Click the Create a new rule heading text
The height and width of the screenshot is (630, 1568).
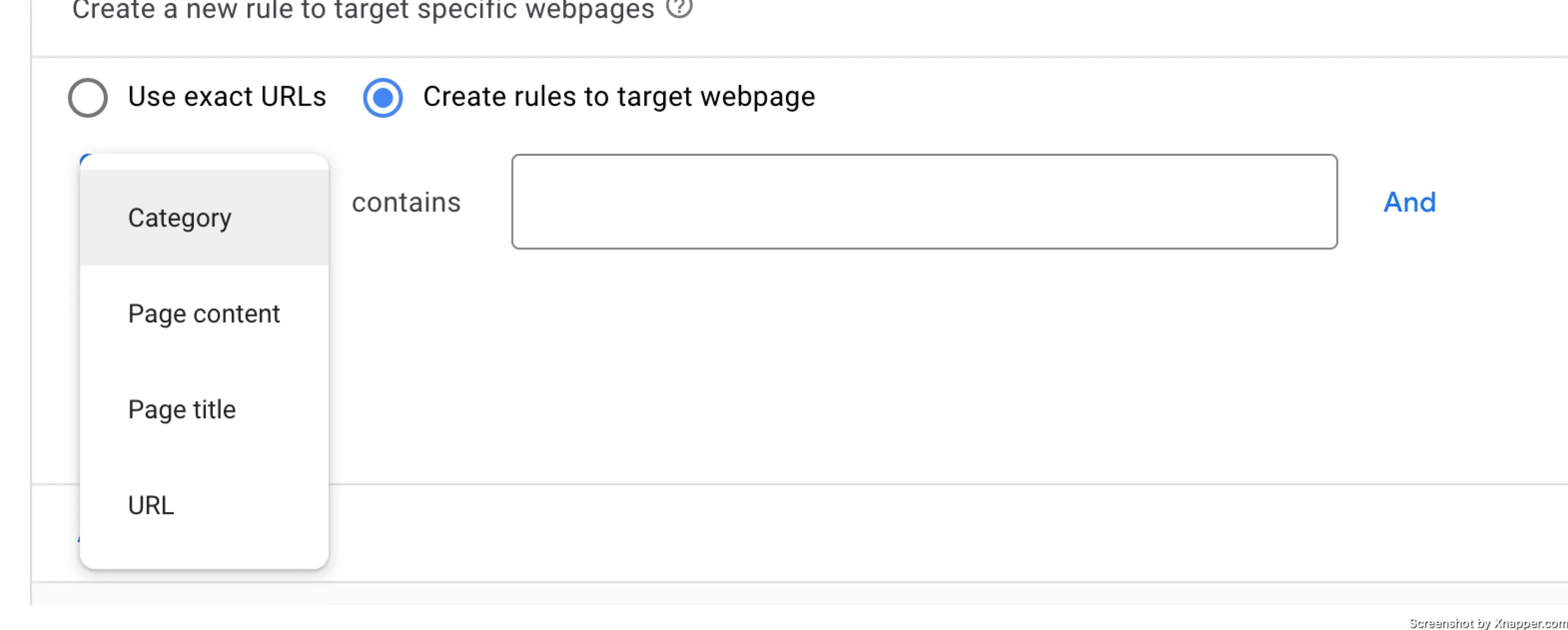tap(363, 10)
